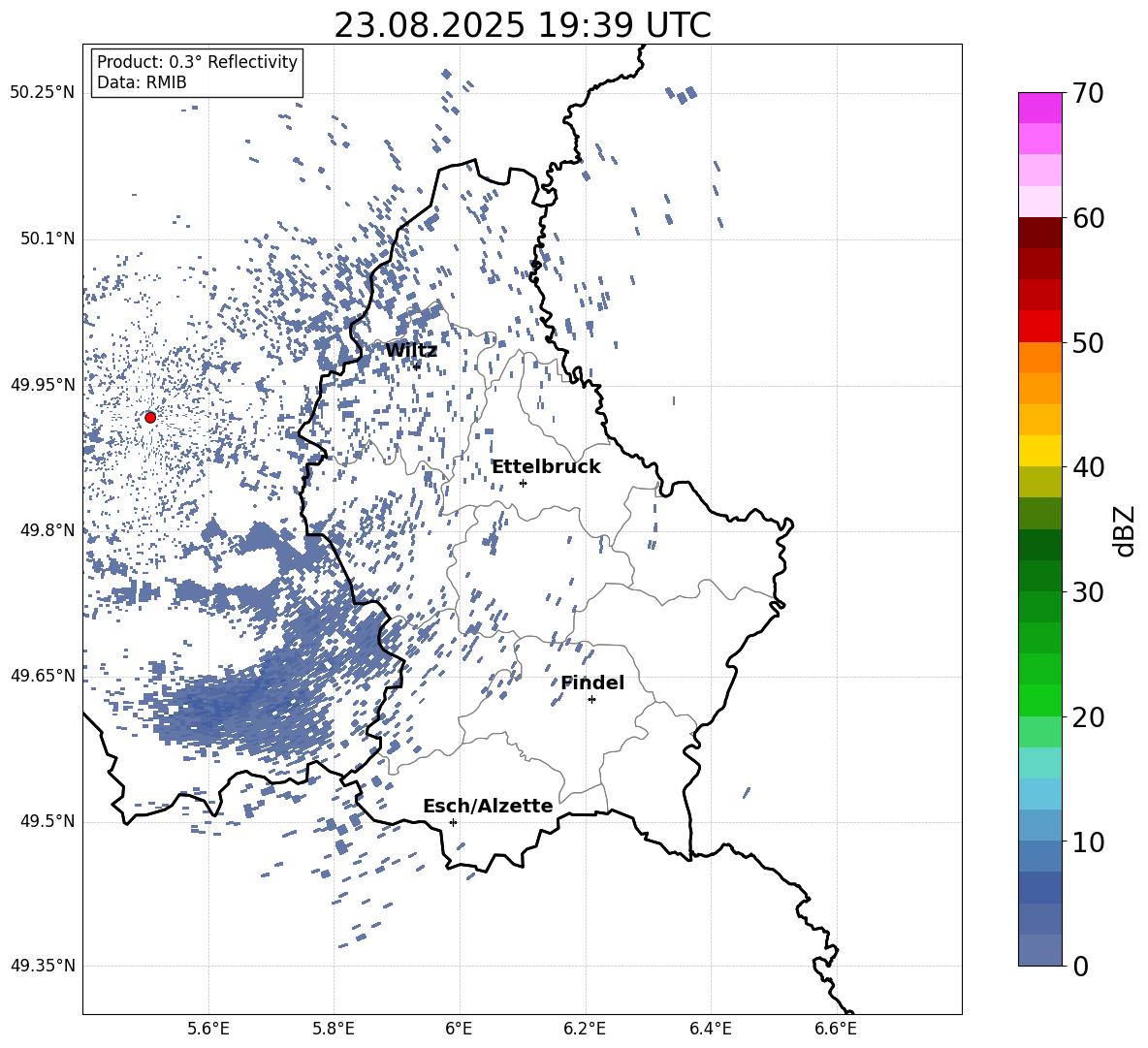Click the colorbar tick value 0
The height and width of the screenshot is (1048, 1148).
1080,966
